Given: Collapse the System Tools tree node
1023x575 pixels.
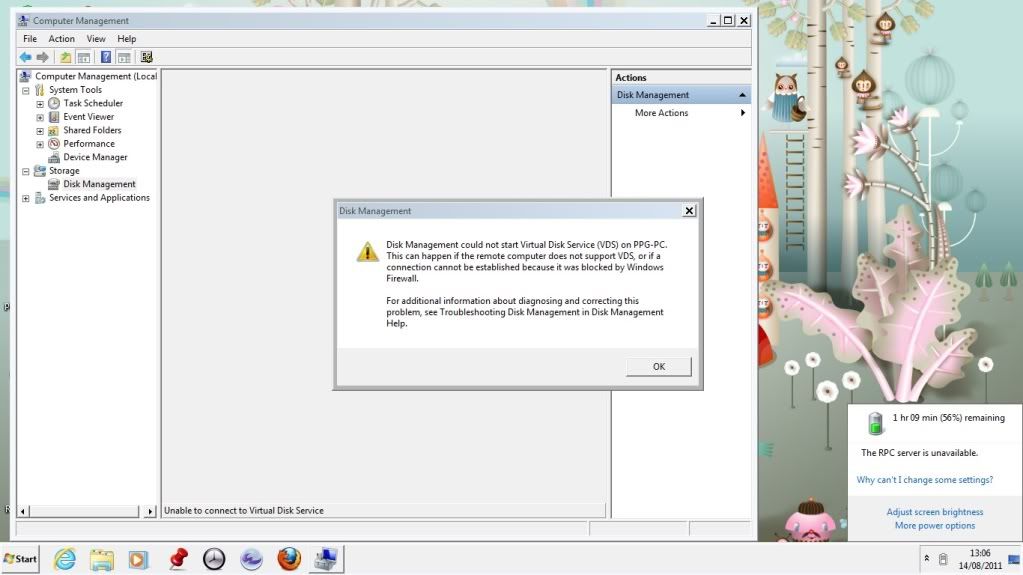Looking at the screenshot, I should 26,90.
